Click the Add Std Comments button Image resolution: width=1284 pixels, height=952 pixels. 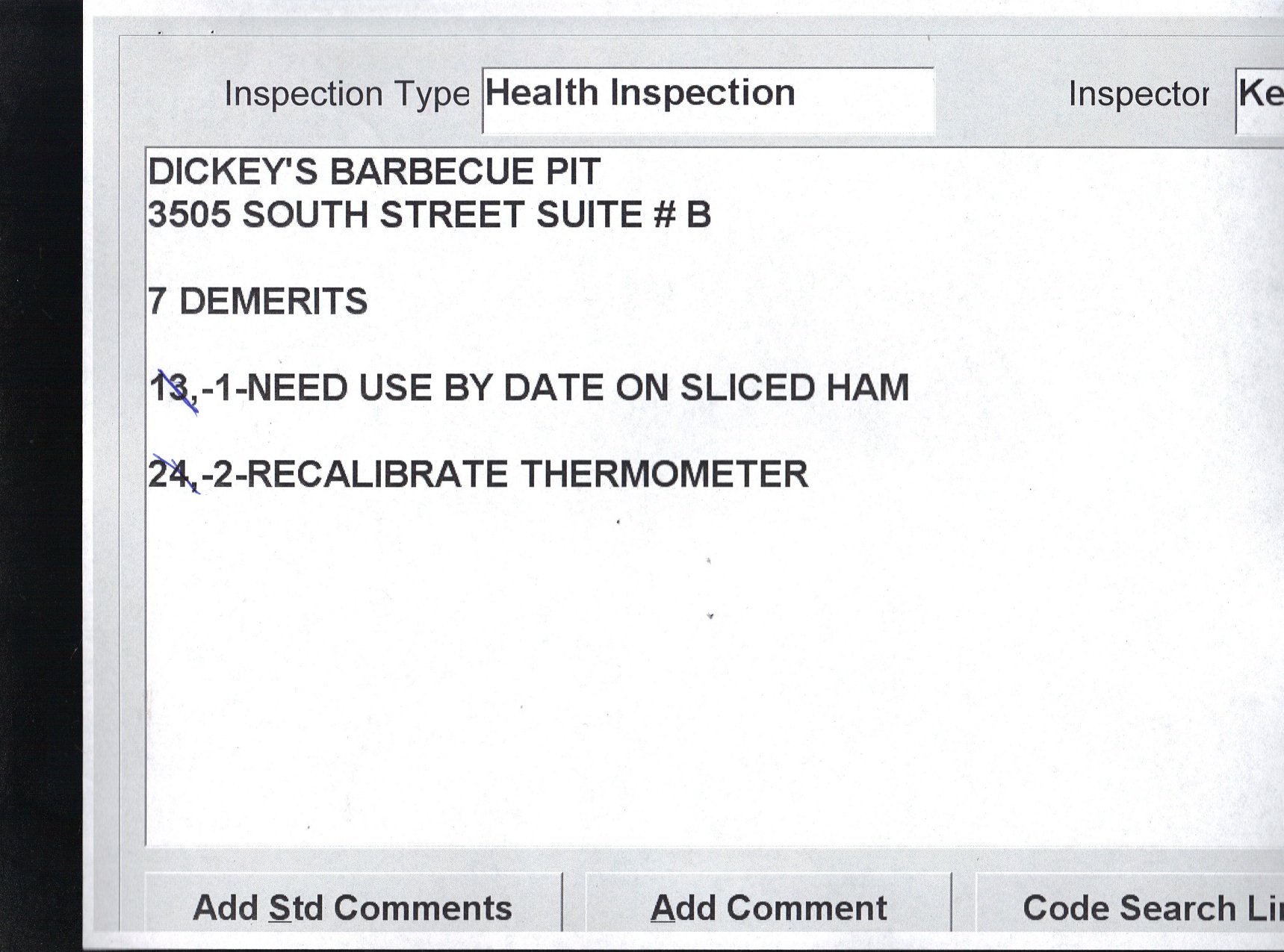click(353, 908)
